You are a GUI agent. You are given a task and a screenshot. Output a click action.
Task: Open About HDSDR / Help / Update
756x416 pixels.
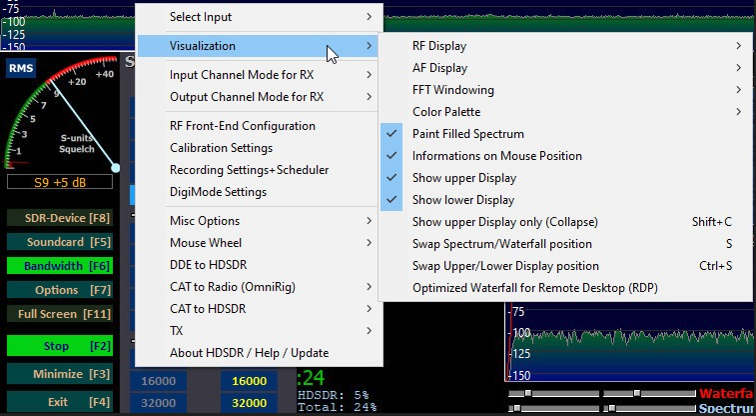click(260, 353)
